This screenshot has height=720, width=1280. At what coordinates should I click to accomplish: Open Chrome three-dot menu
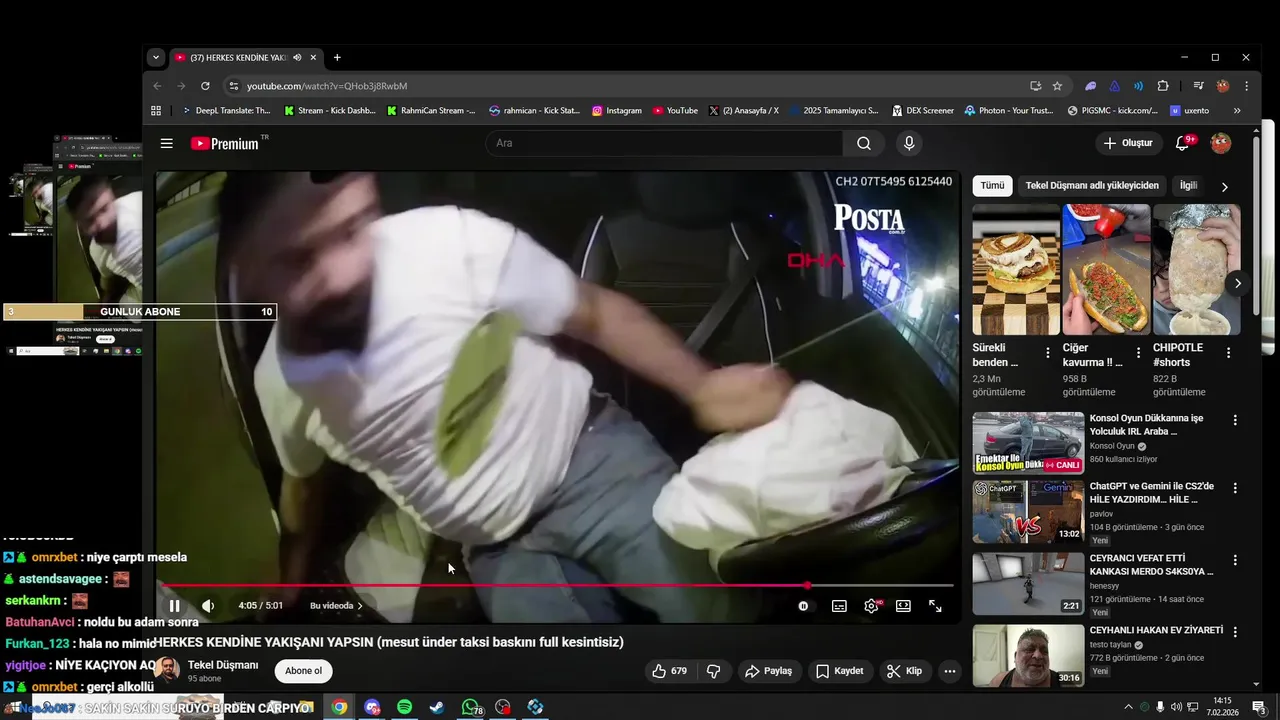pyautogui.click(x=1246, y=86)
